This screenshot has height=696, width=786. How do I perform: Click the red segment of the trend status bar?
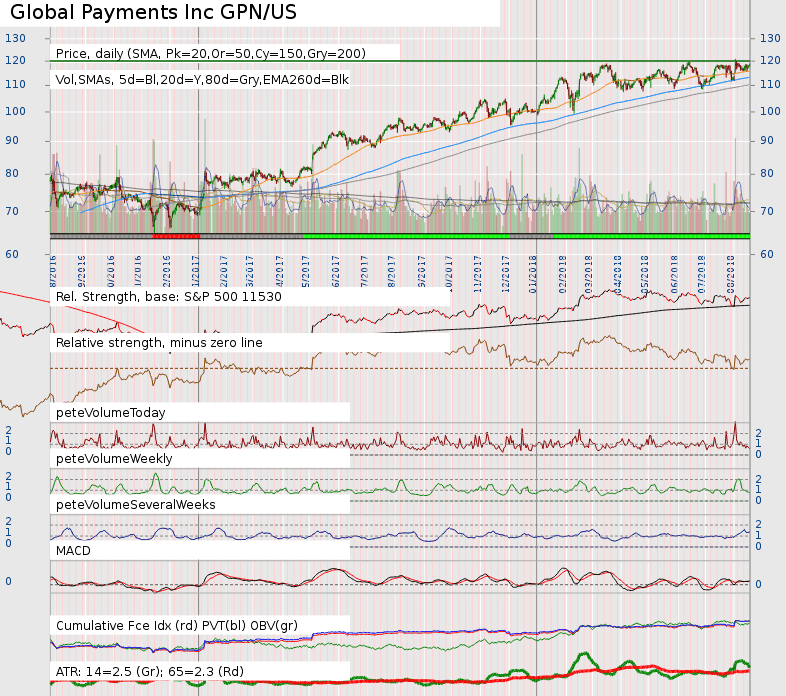pos(176,235)
